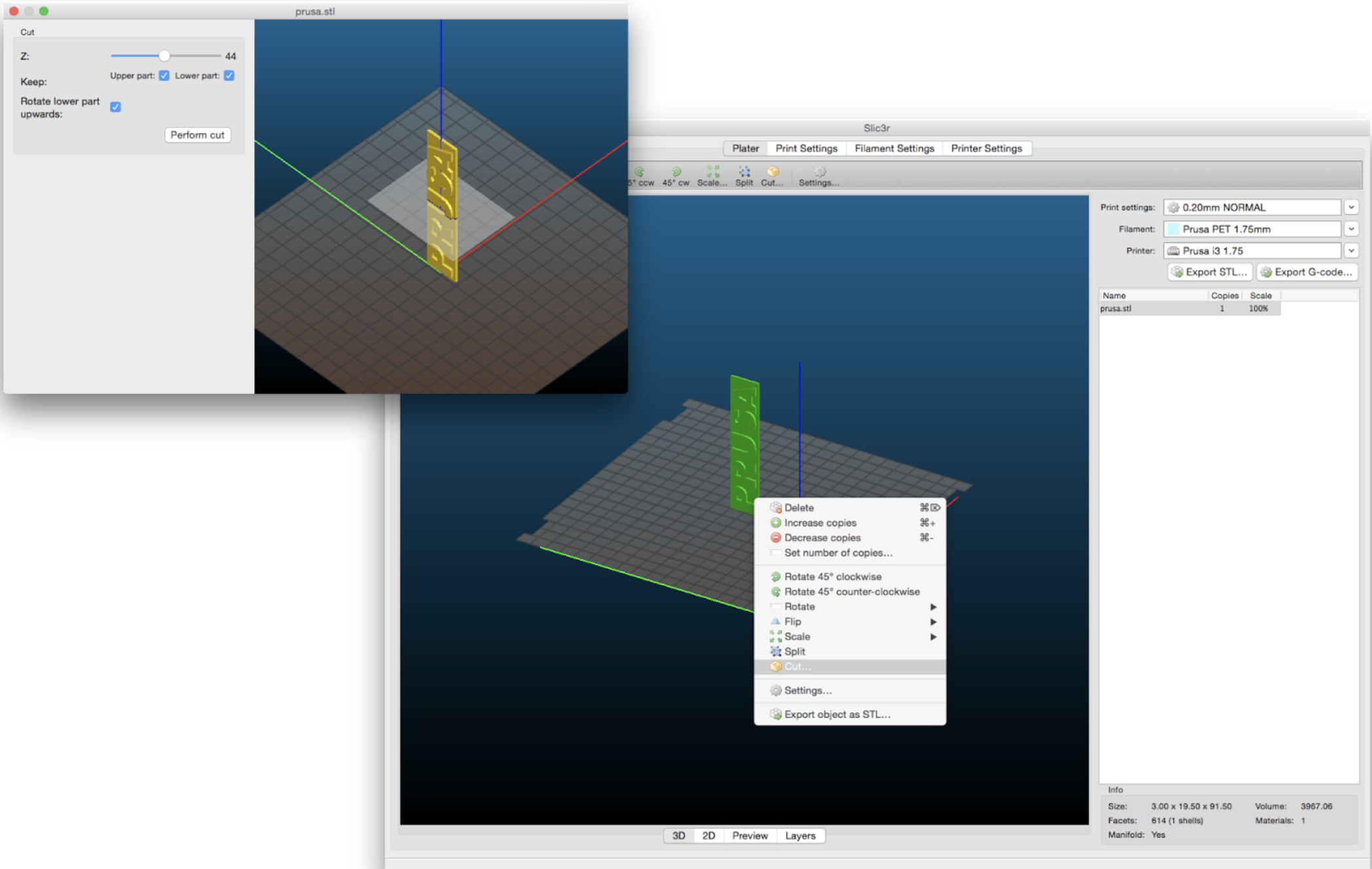This screenshot has height=869, width=1372.
Task: Switch to the Filament Settings tab
Action: (894, 148)
